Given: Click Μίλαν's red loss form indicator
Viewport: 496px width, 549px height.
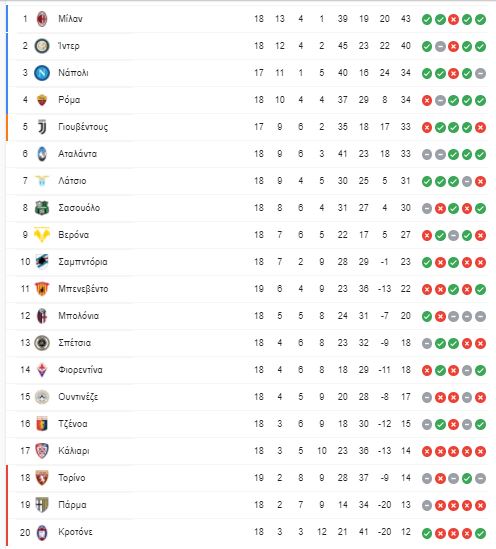Looking at the screenshot, I should pos(453,20).
